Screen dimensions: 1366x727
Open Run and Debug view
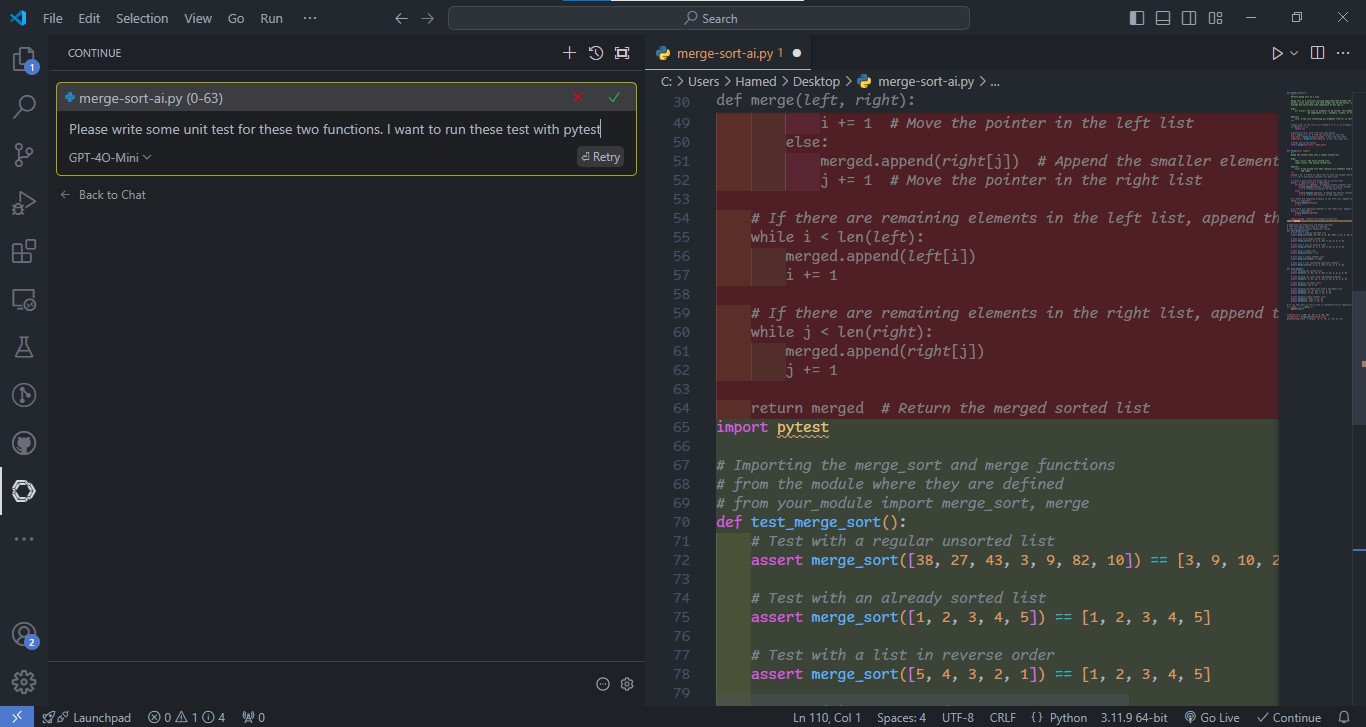[23, 204]
